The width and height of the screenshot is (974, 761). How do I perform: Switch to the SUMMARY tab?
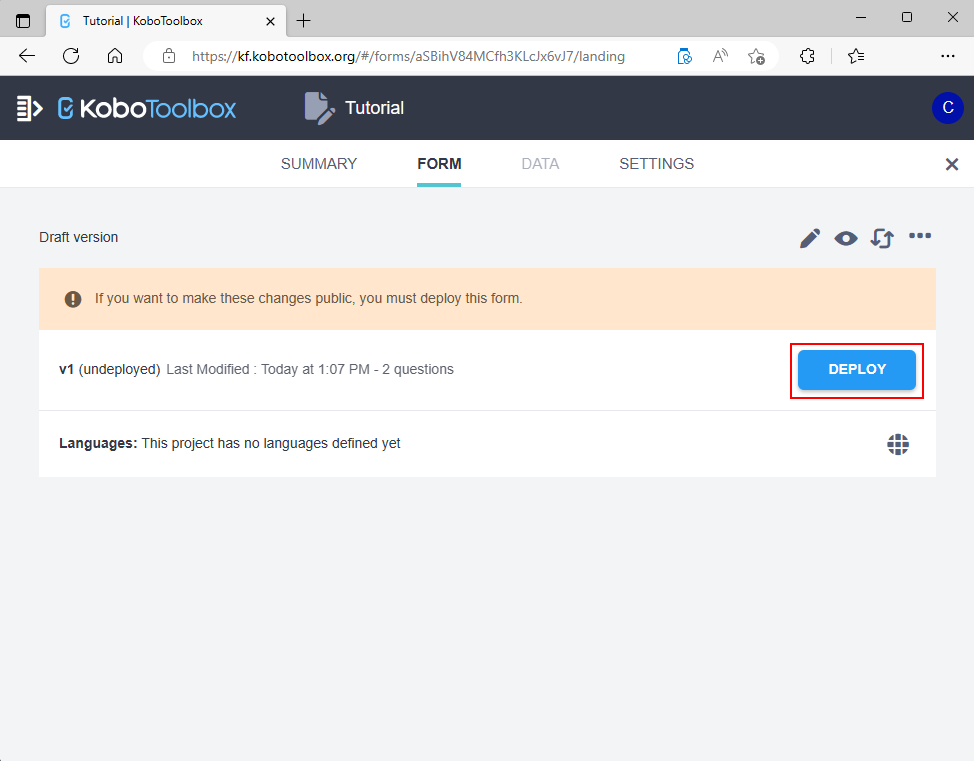coord(318,164)
